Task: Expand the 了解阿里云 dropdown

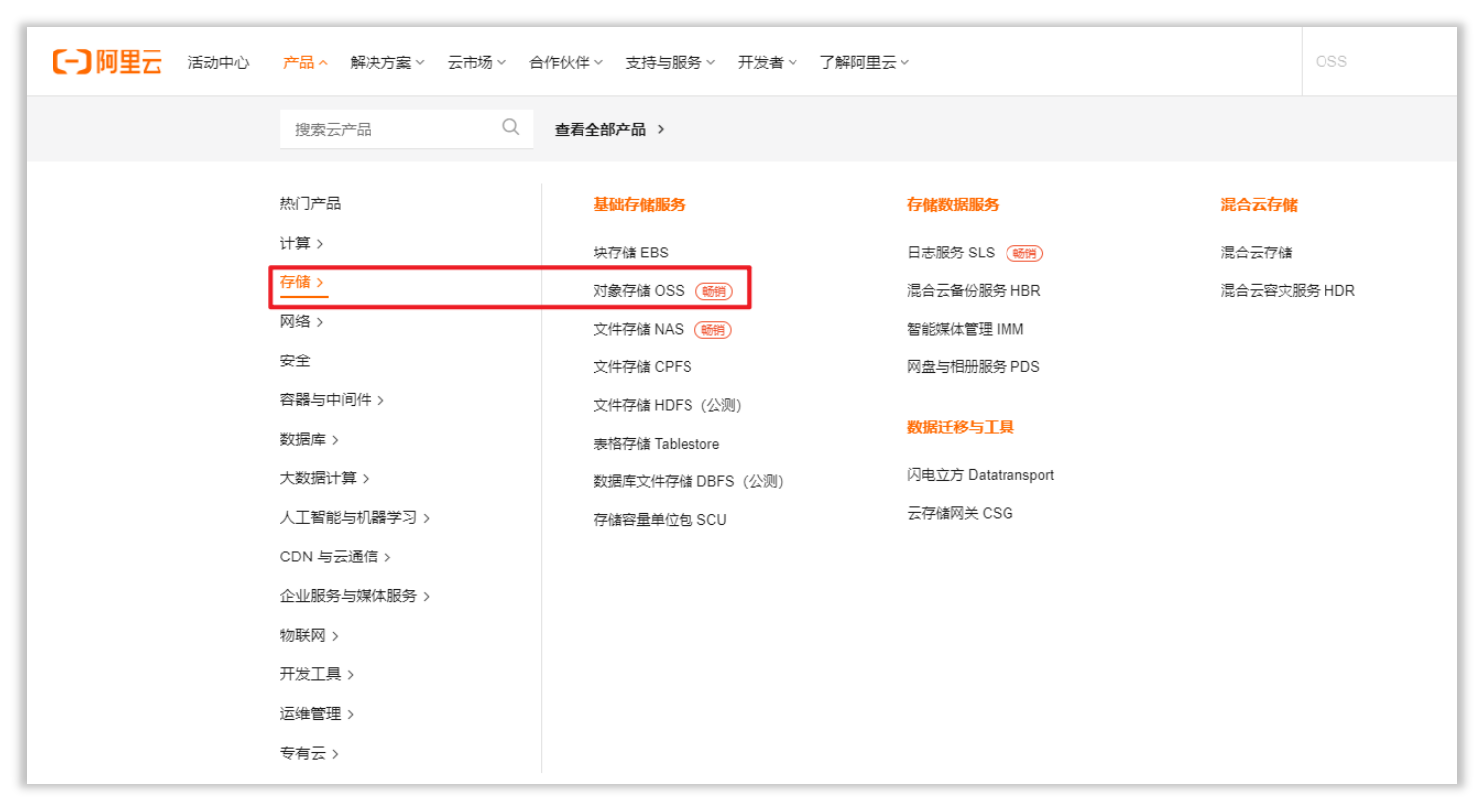Action: pos(864,62)
